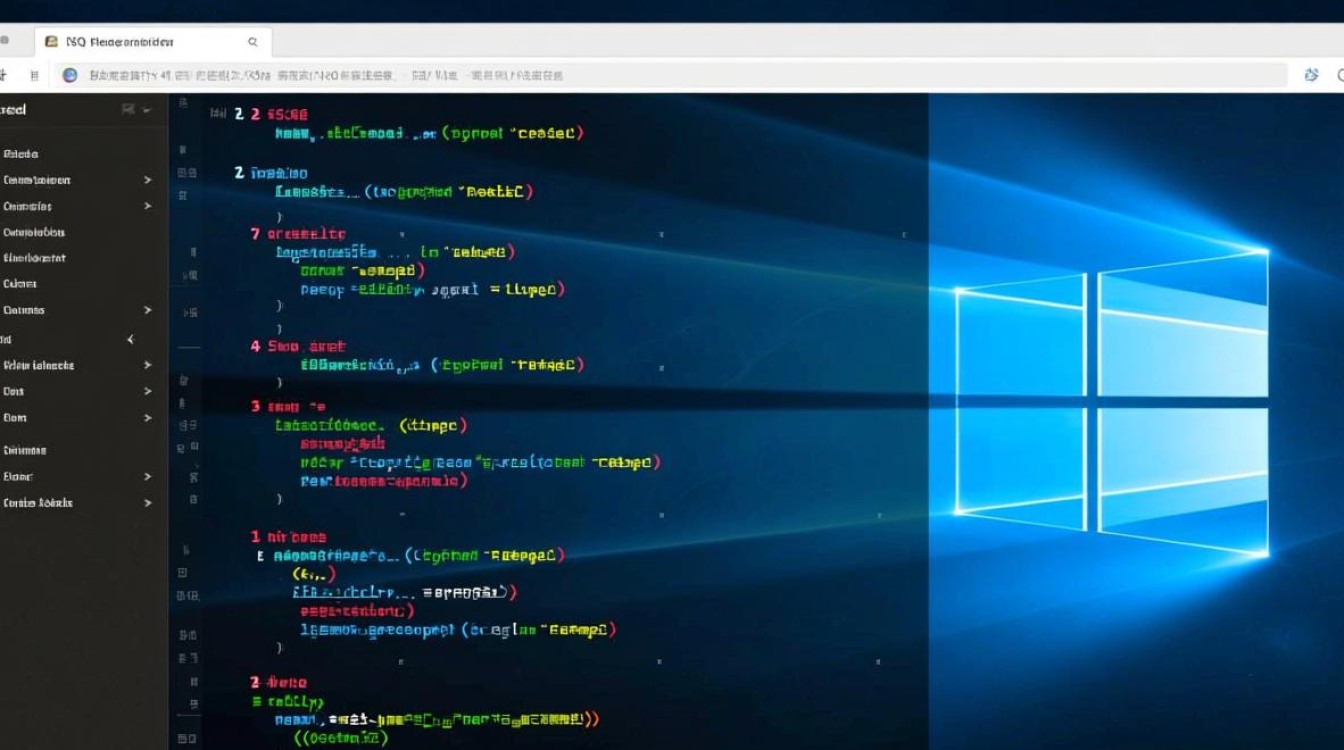Click the search icon on the browser tab
This screenshot has height=750, width=1344.
tap(252, 42)
